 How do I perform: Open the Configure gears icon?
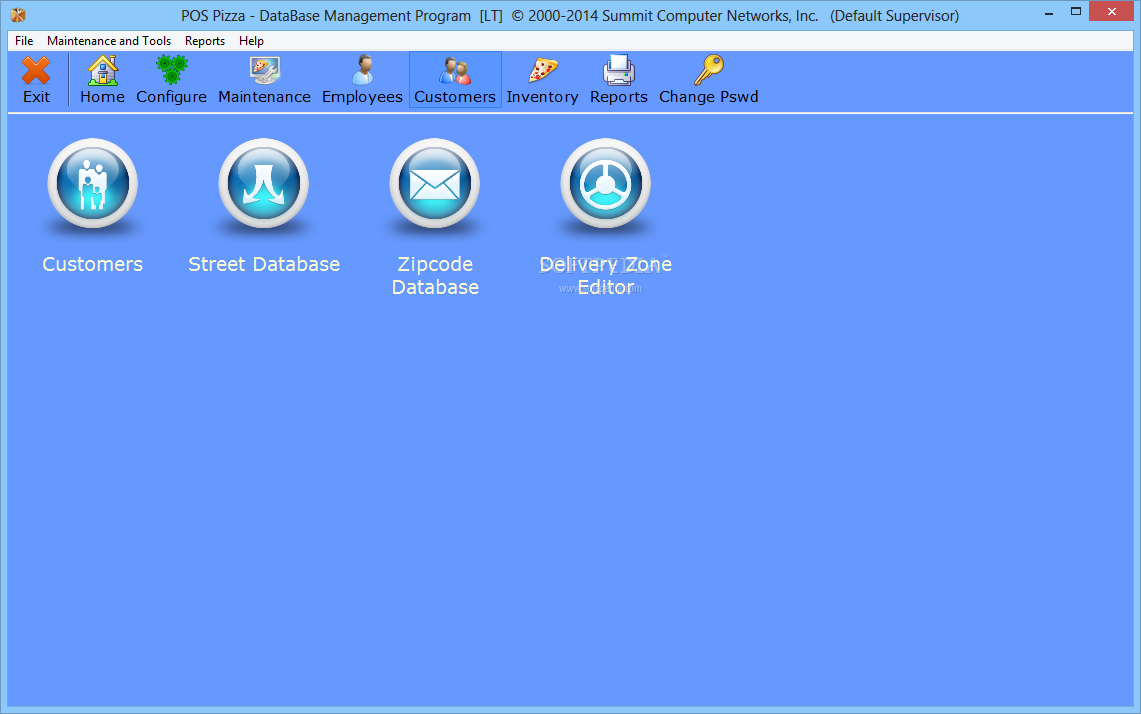click(172, 71)
